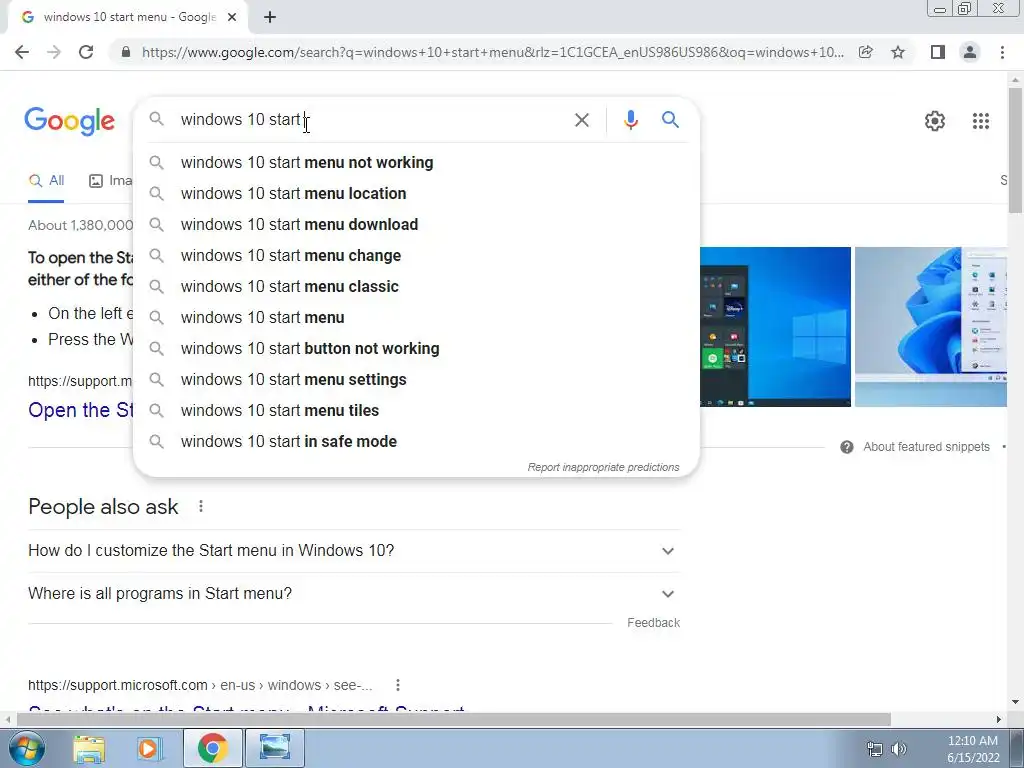Clear the search box text

[x=581, y=120]
